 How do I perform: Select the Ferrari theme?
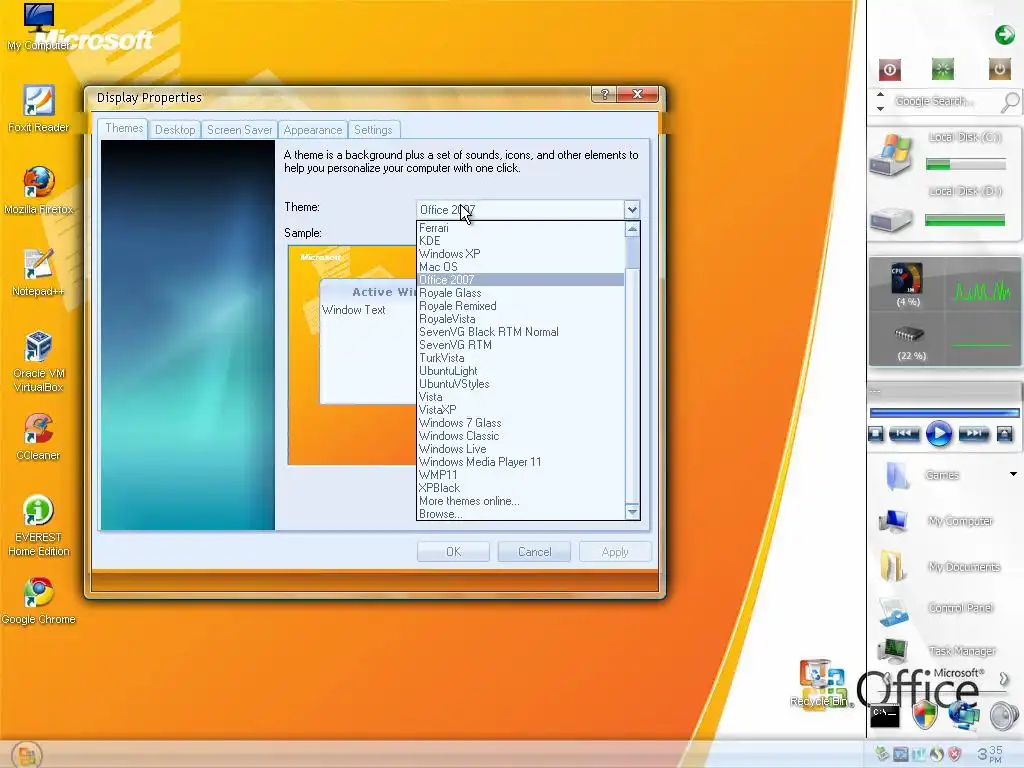click(x=520, y=228)
